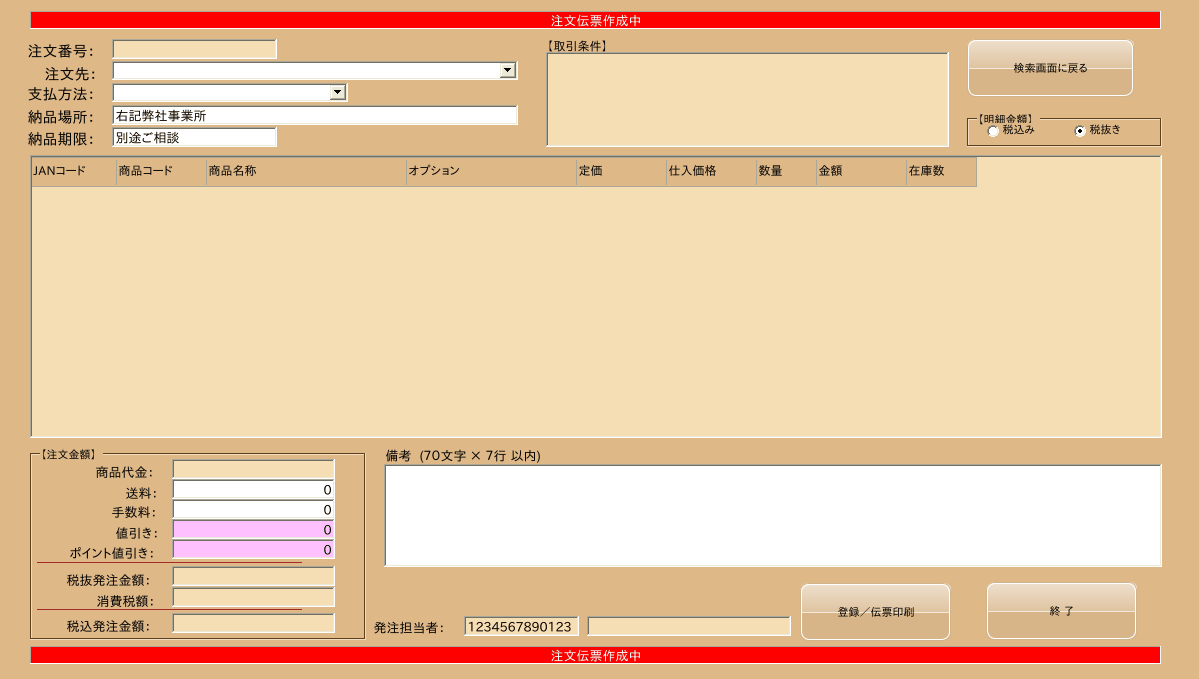Click the 発注担当者 name field

pos(689,626)
